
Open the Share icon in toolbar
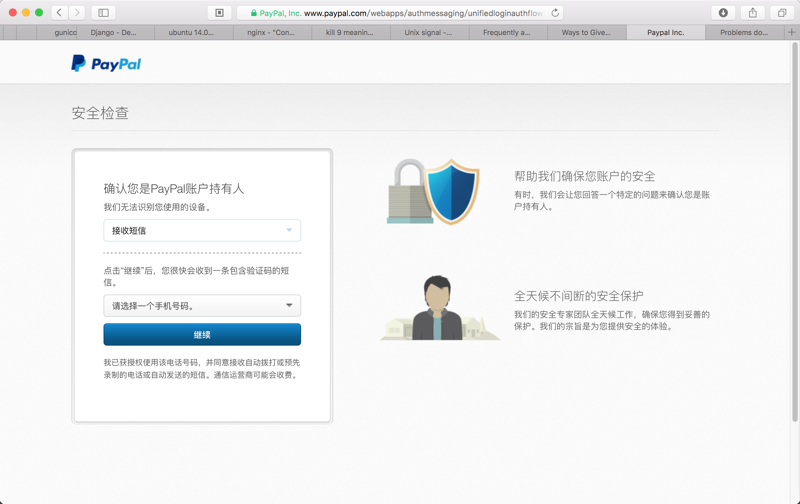point(753,13)
